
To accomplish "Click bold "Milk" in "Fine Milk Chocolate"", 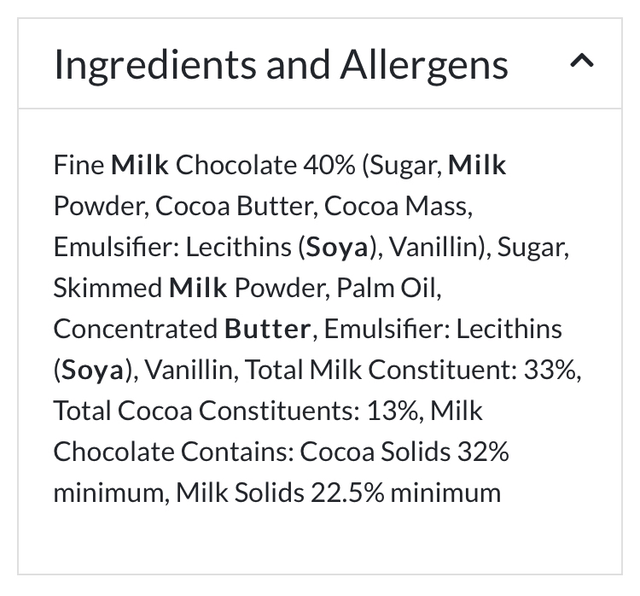I will tap(140, 165).
